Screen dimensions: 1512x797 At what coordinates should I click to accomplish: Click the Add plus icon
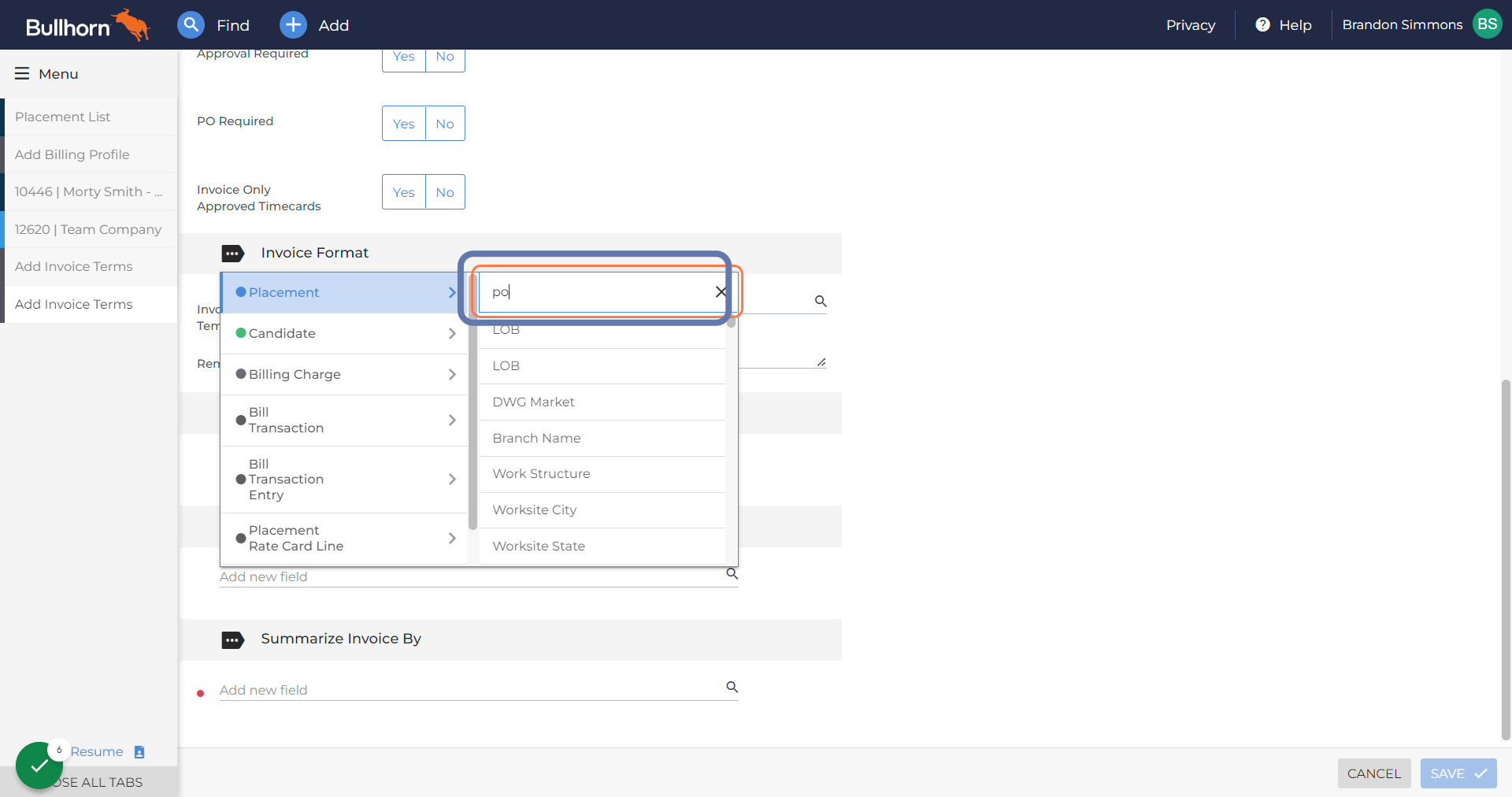pos(293,25)
